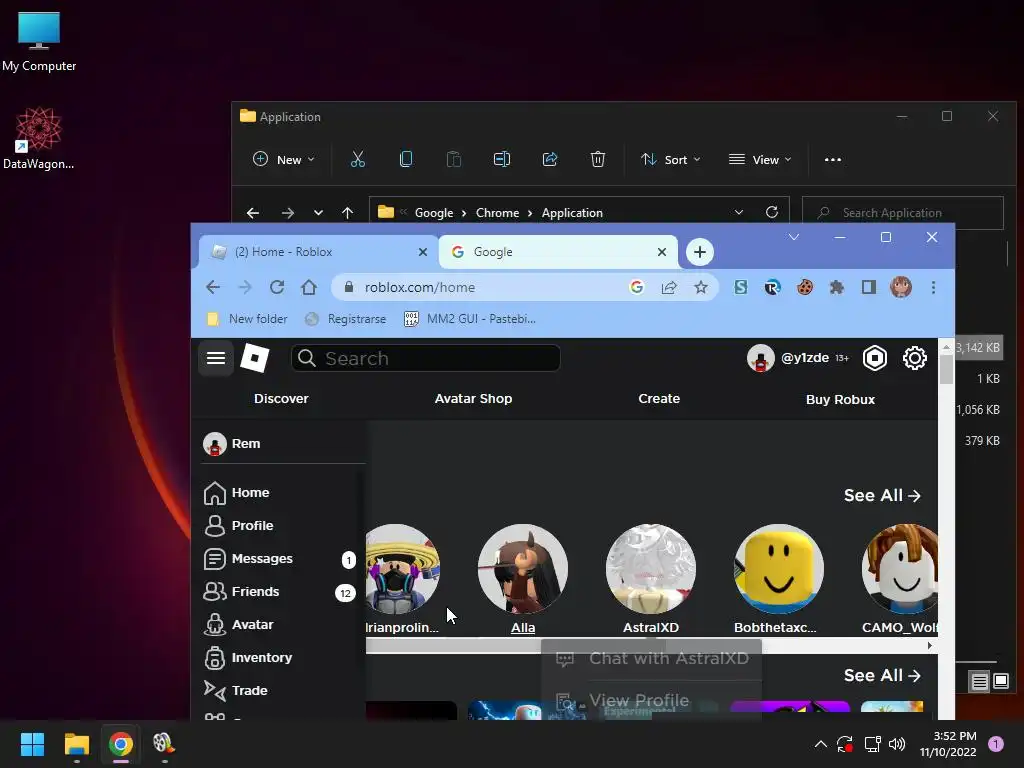Image resolution: width=1024 pixels, height=768 pixels.
Task: Open Messages in Roblox sidebar
Action: tap(280, 559)
